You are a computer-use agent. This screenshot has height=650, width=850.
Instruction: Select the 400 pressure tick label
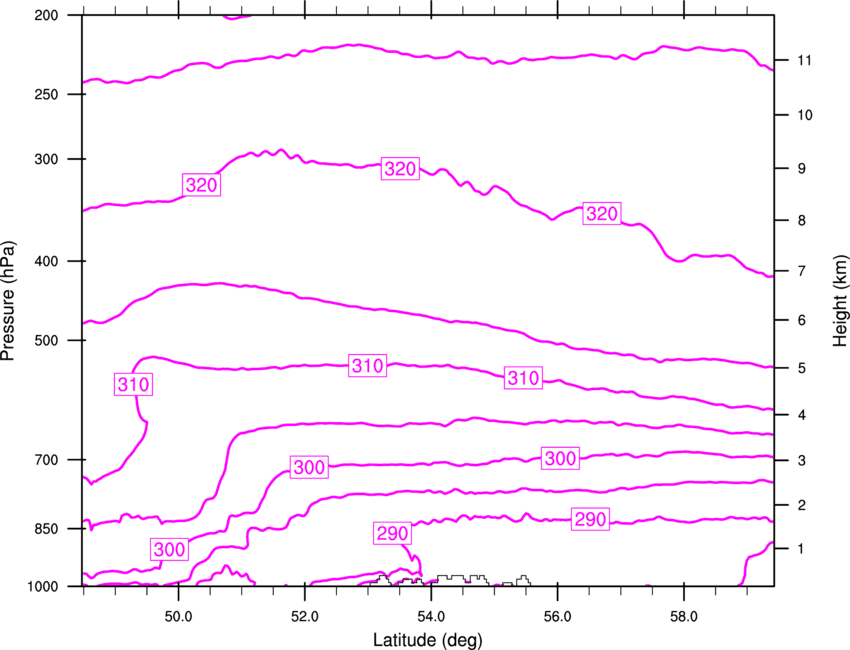pos(46,261)
